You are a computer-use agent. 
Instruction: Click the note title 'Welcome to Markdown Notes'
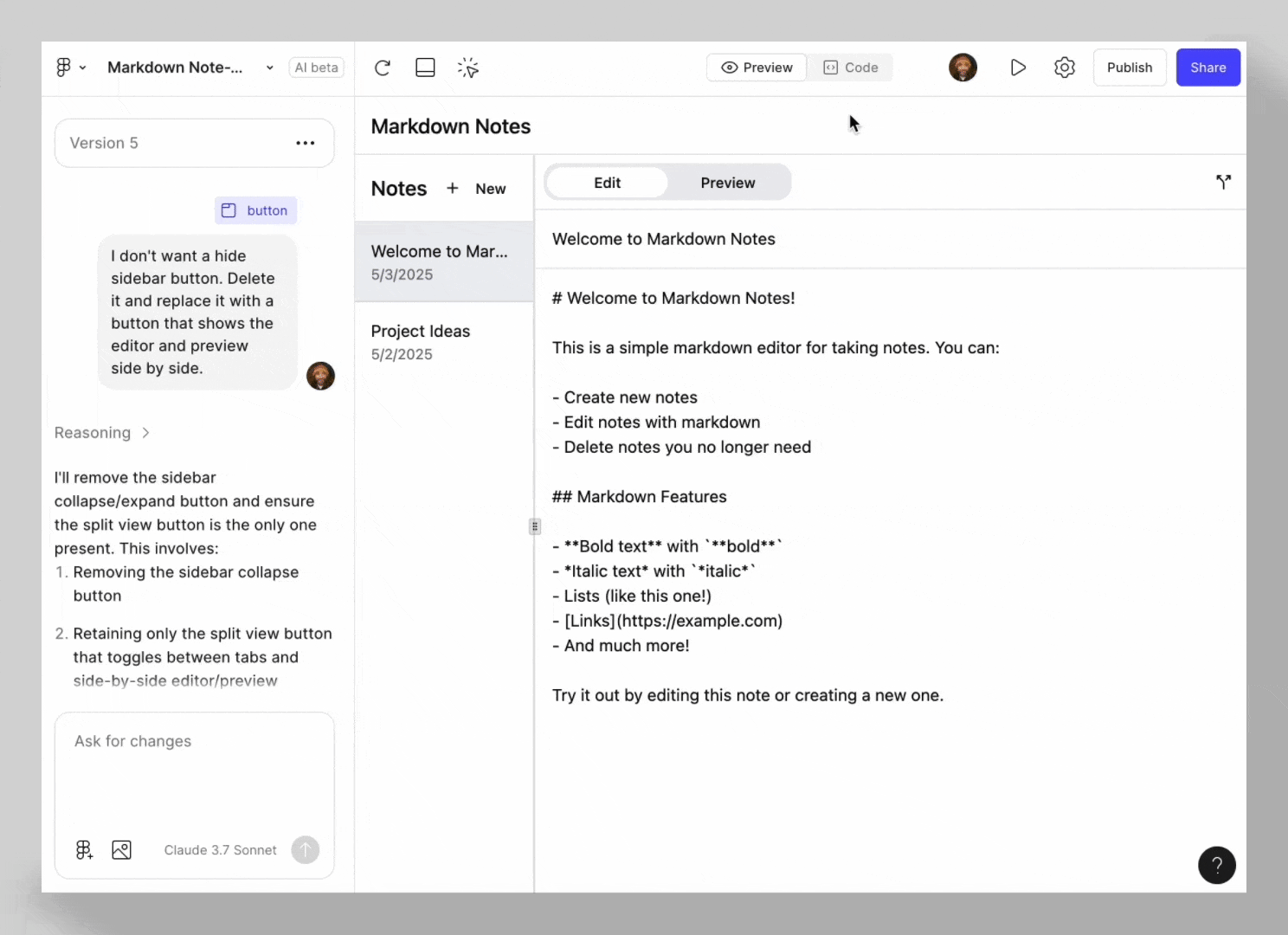(664, 239)
